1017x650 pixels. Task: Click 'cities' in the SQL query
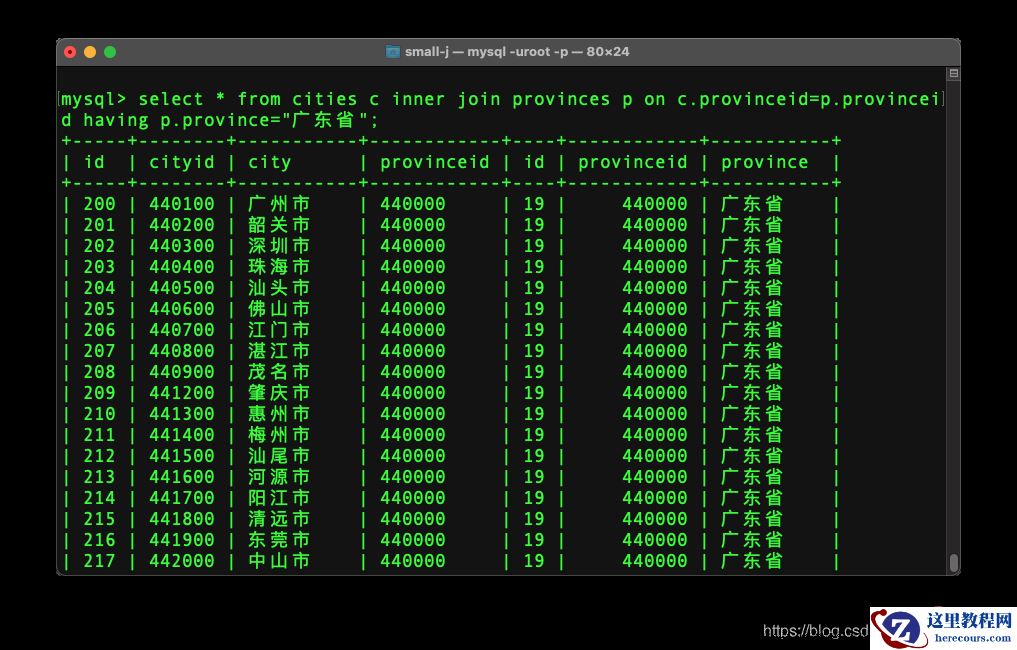324,99
